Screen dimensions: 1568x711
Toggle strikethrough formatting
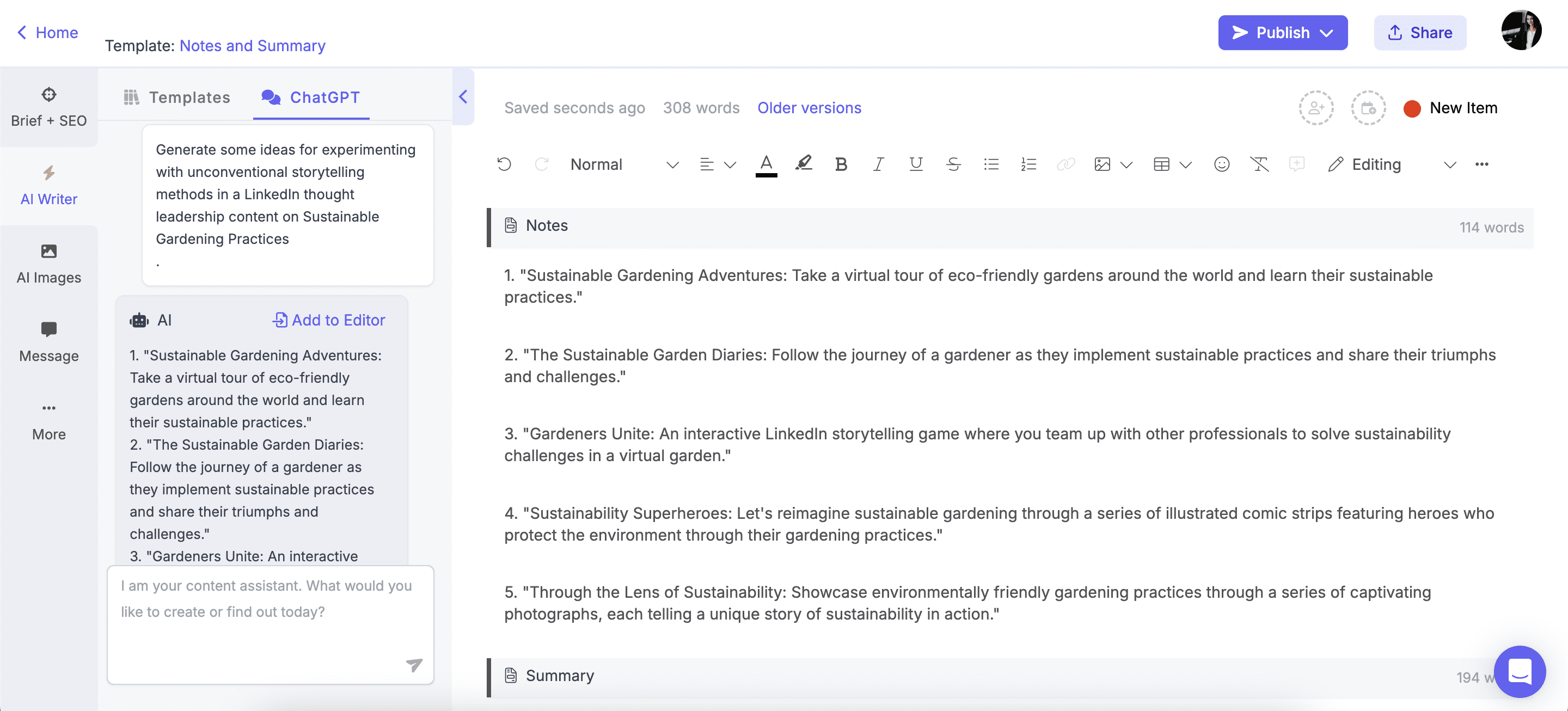[x=953, y=164]
